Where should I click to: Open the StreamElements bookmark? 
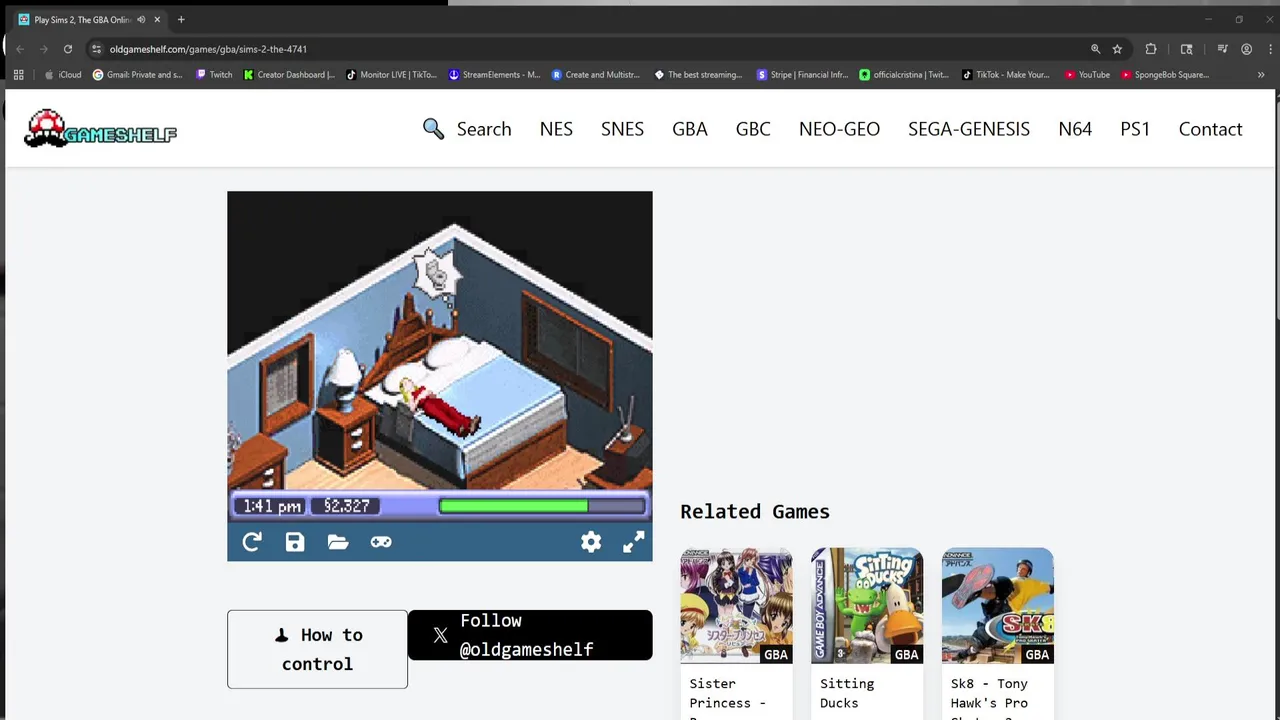[494, 75]
